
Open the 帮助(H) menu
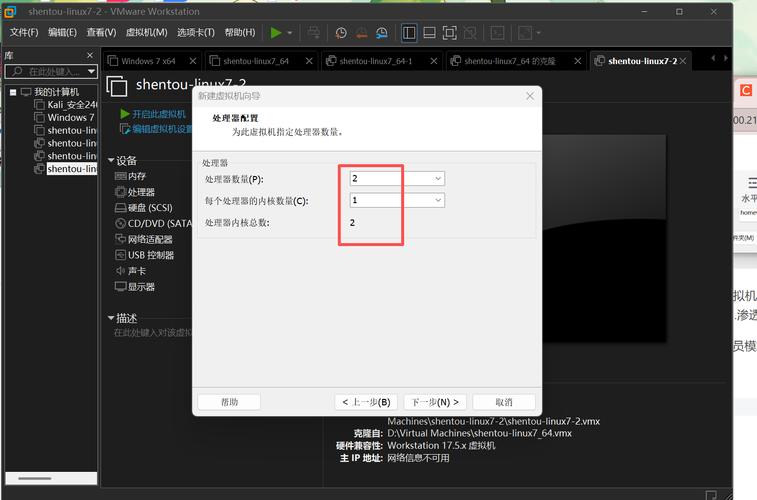point(240,32)
